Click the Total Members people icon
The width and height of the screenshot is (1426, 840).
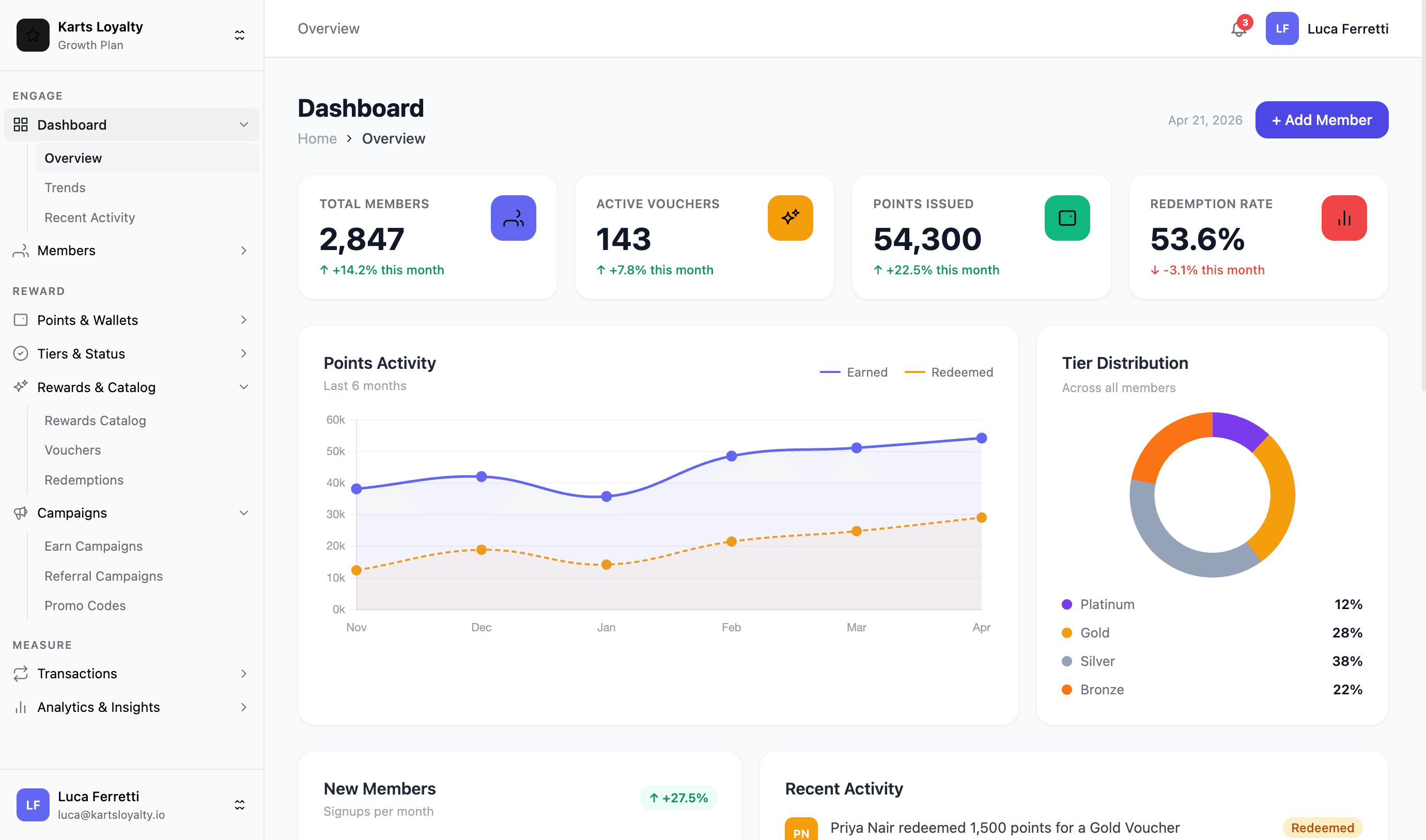point(513,218)
